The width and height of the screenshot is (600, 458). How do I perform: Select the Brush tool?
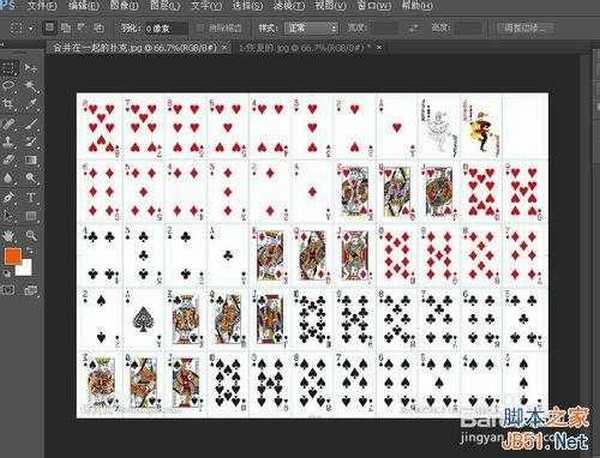click(29, 123)
